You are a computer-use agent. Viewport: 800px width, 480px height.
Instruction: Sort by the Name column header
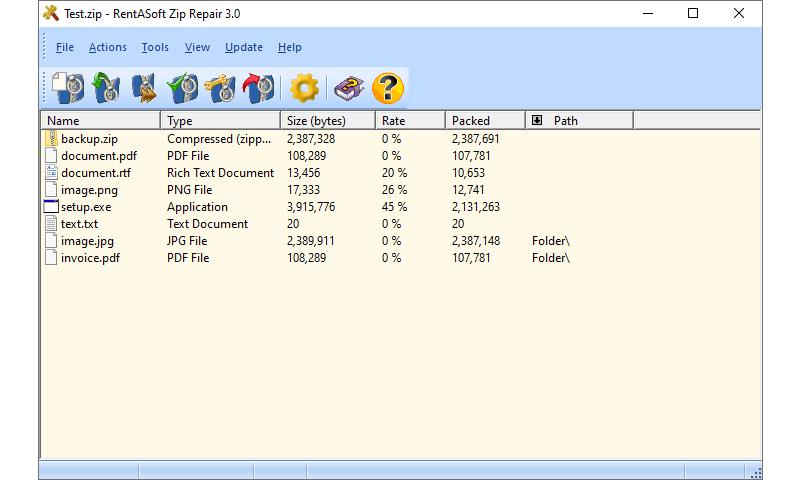point(101,120)
